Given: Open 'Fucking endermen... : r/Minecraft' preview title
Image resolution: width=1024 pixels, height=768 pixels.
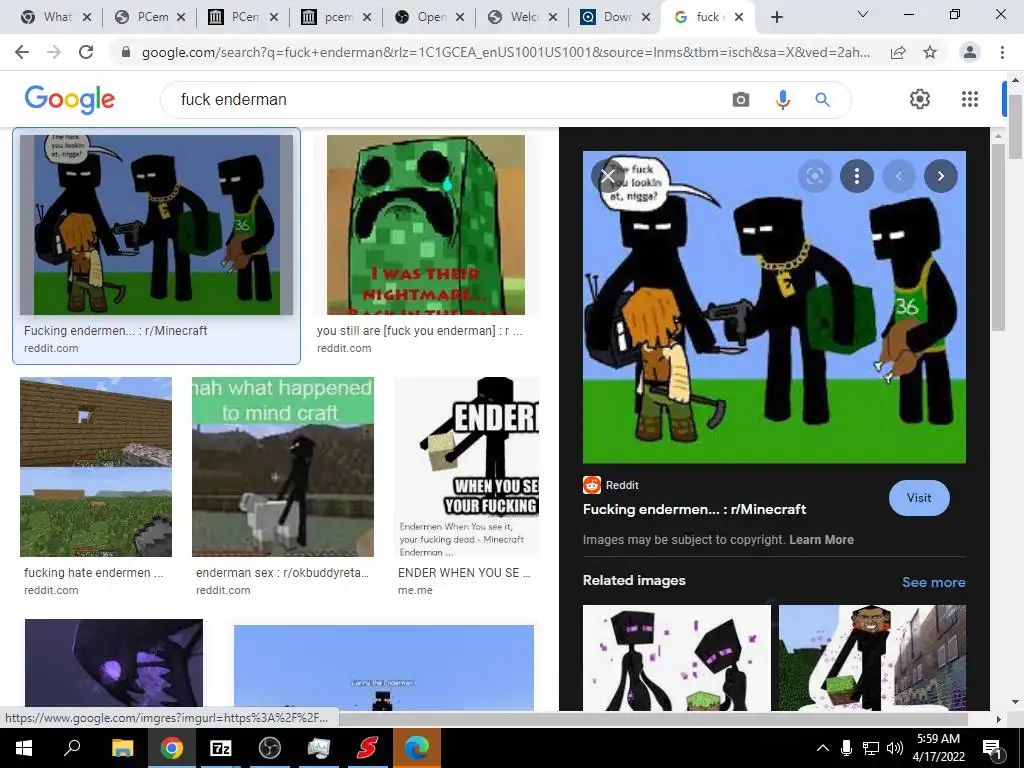Looking at the screenshot, I should (x=694, y=509).
